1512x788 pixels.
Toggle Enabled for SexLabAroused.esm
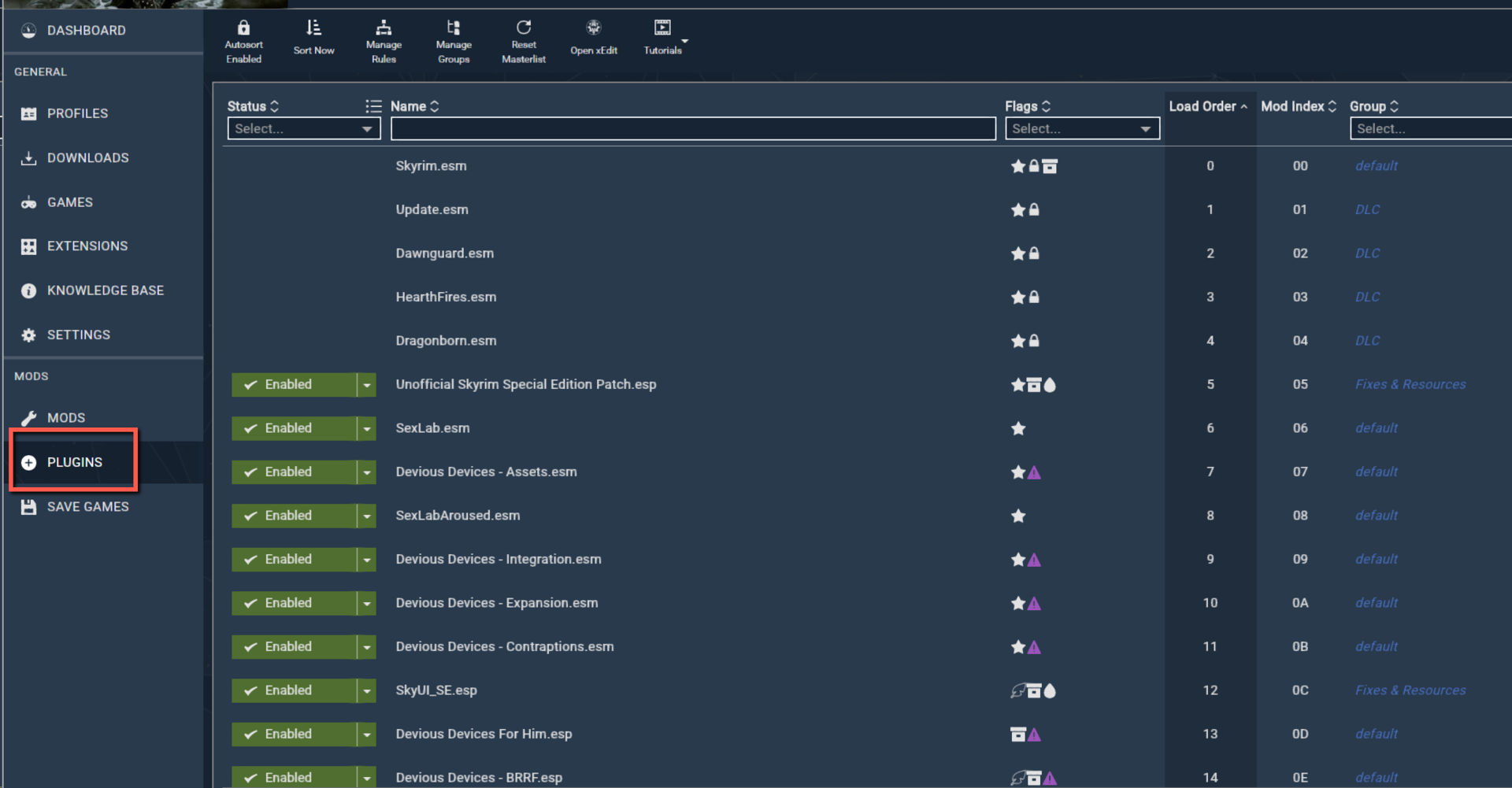point(294,516)
